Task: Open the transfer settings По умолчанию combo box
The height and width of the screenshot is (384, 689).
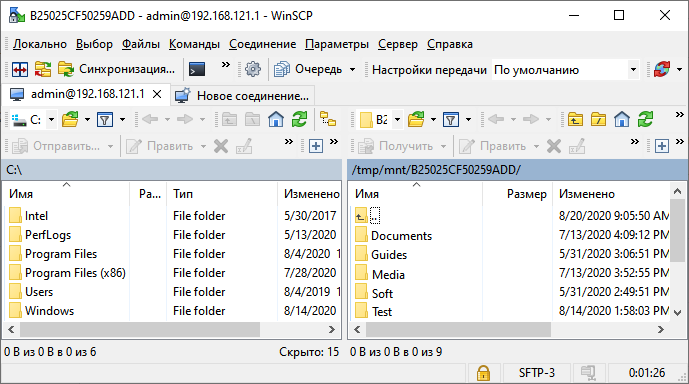Action: 566,69
